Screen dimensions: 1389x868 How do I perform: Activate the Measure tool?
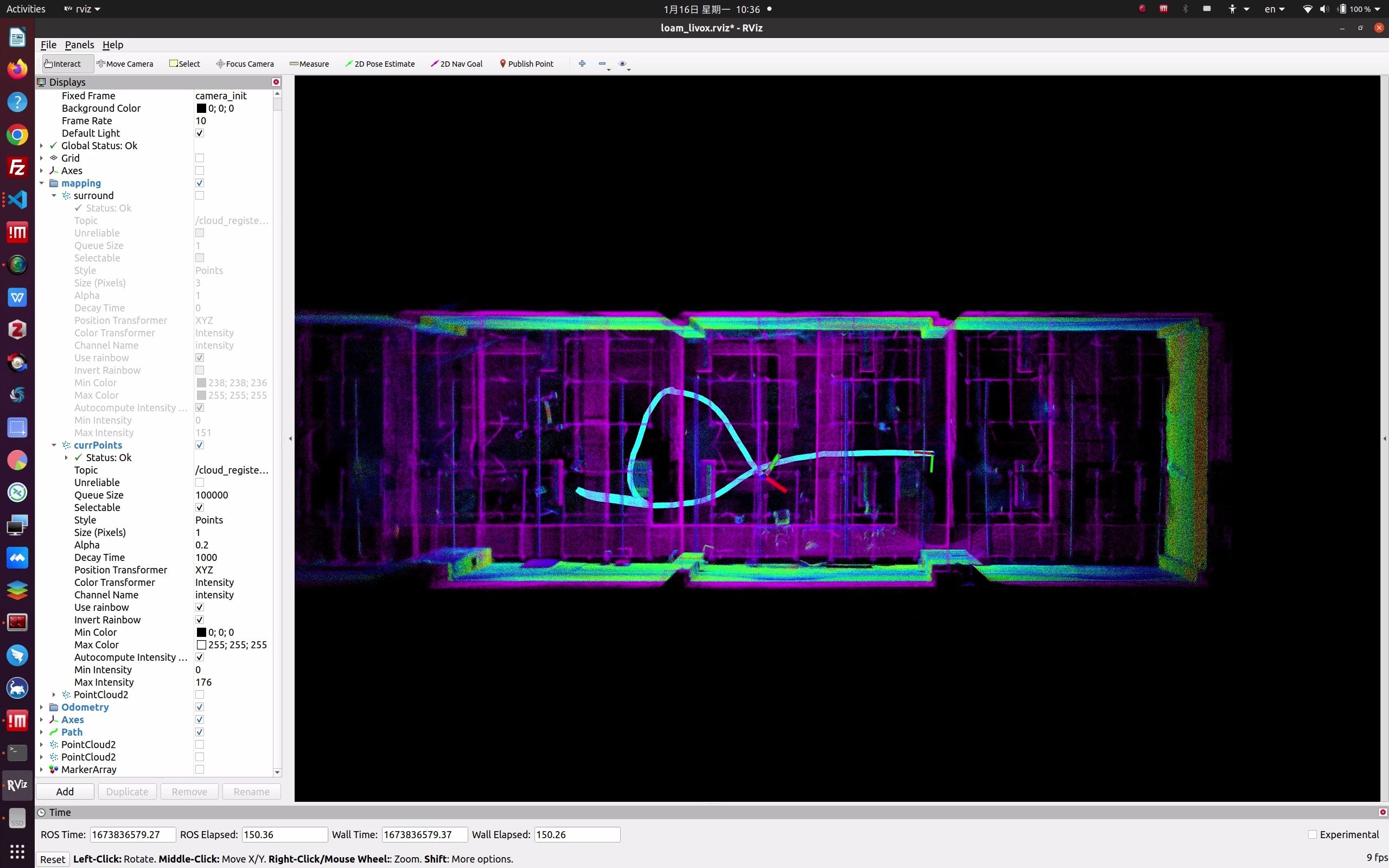tap(309, 63)
